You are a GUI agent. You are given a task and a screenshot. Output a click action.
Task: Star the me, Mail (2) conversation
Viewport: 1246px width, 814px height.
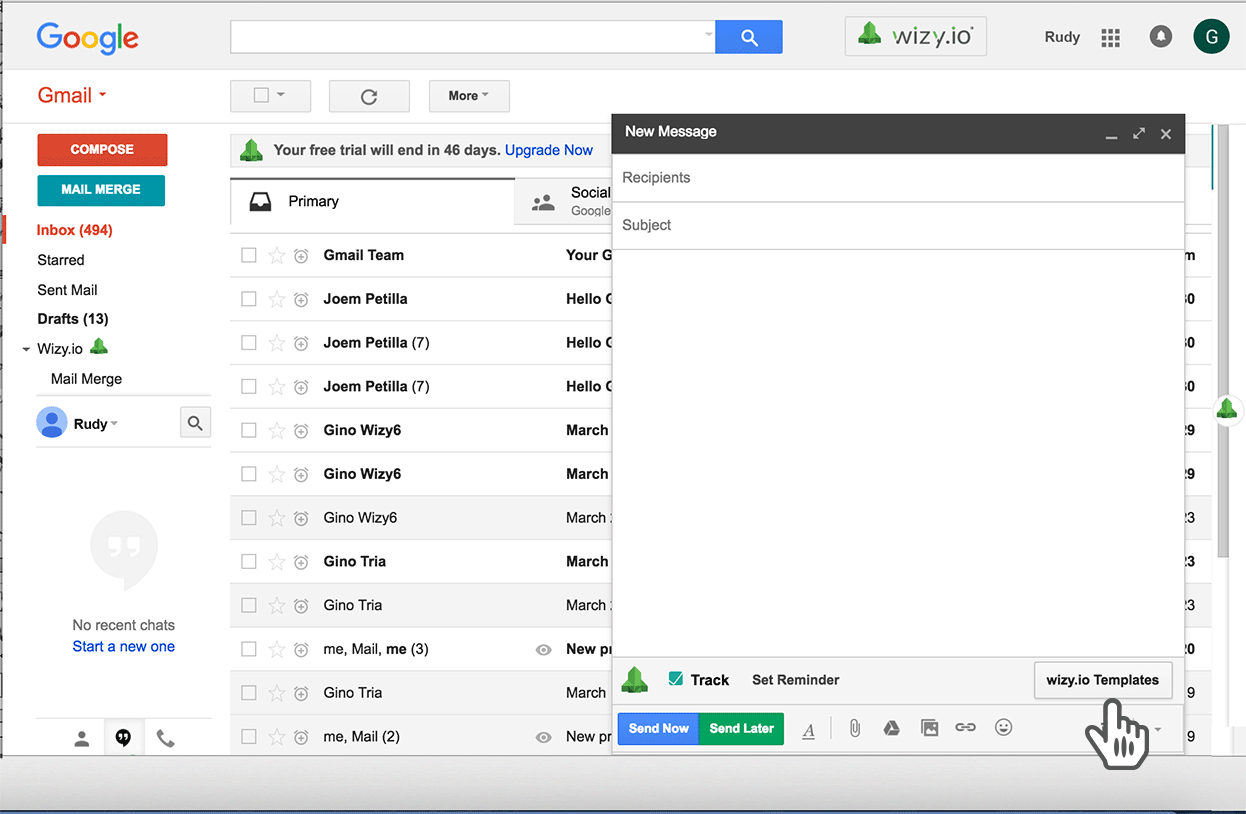click(277, 737)
